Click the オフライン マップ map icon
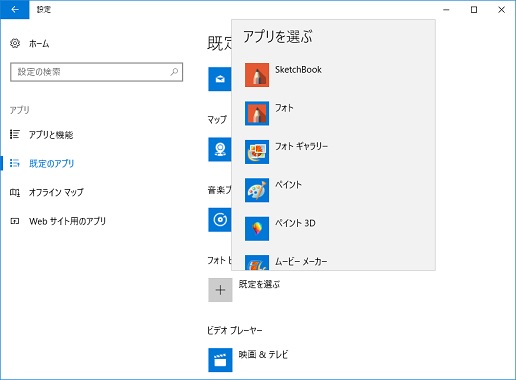Image resolution: width=516 pixels, height=380 pixels. 15,192
